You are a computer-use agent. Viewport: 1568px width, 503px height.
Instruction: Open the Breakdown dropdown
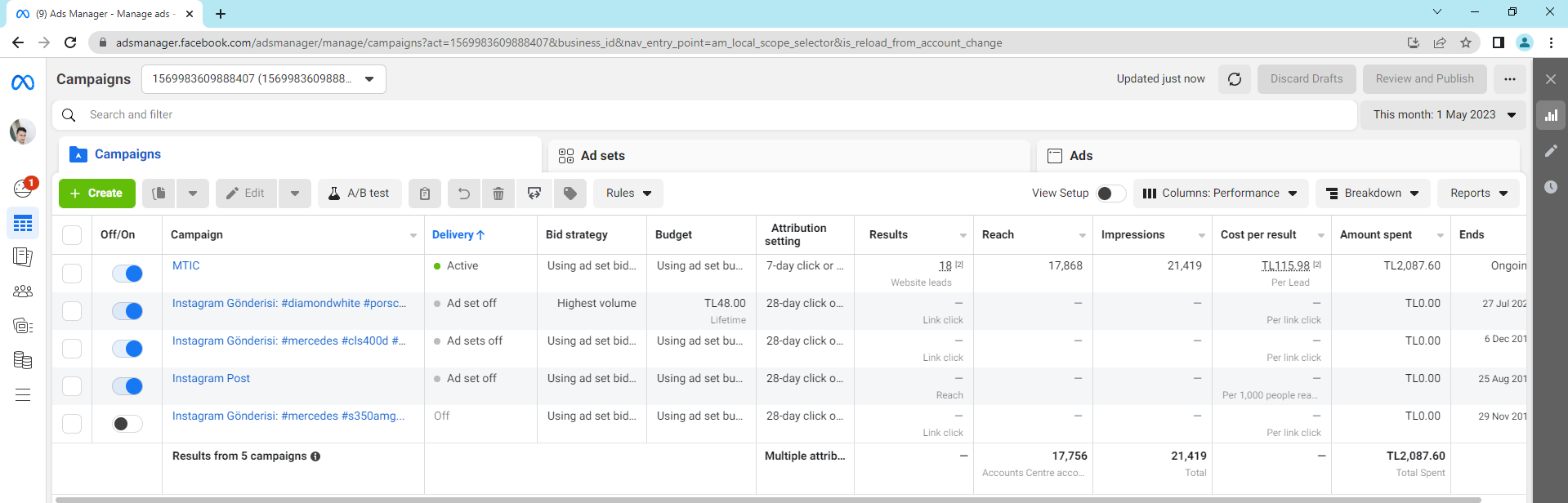pos(1373,194)
